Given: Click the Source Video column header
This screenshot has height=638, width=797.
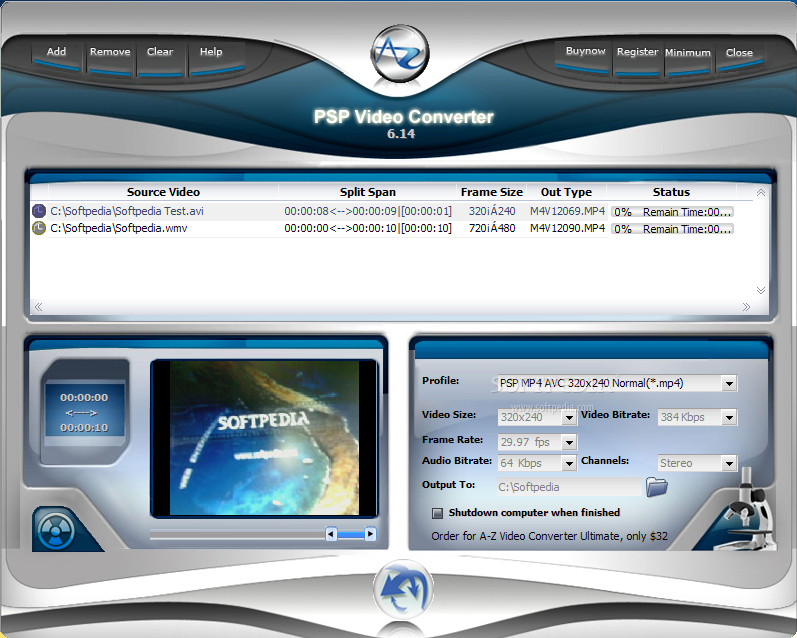Looking at the screenshot, I should tap(163, 192).
